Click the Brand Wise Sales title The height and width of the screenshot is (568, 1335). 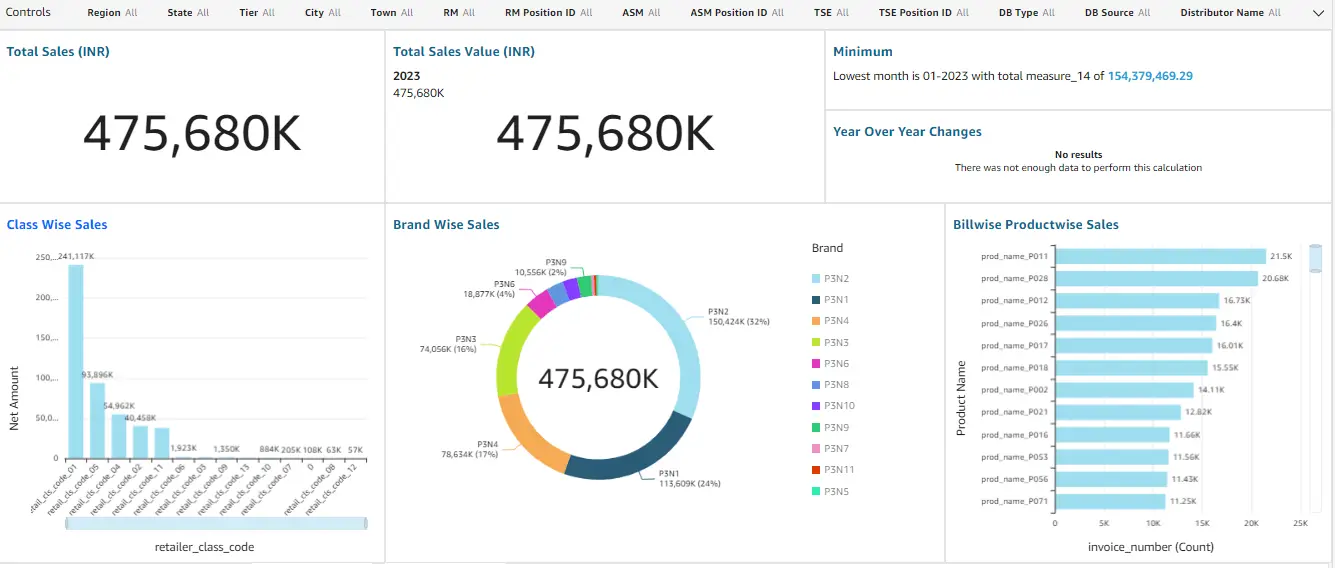(446, 225)
